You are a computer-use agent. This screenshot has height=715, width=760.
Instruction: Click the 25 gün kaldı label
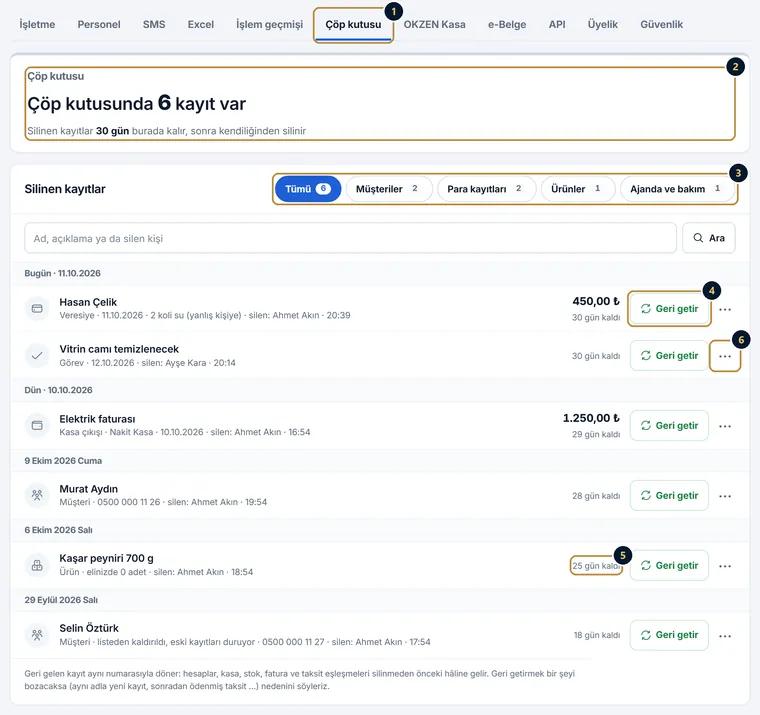click(x=596, y=566)
